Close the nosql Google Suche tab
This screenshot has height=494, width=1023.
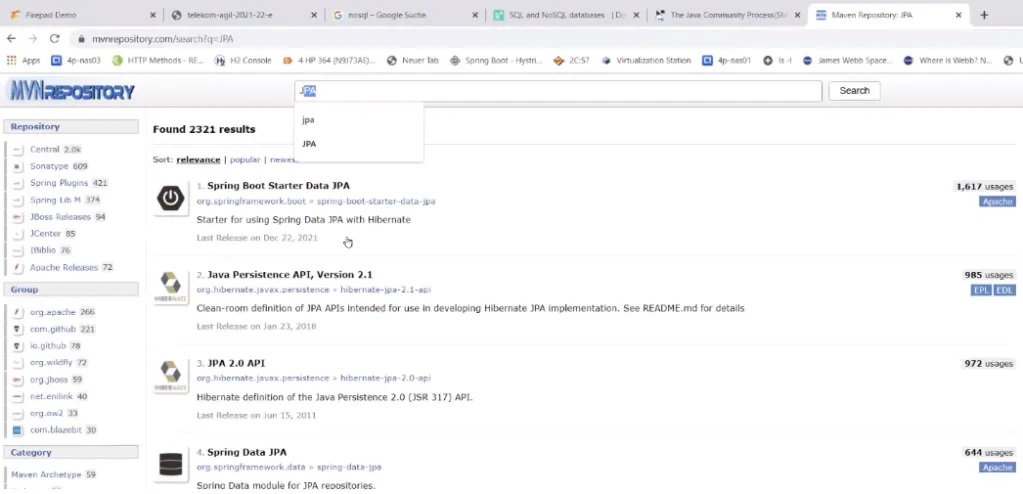(x=475, y=15)
